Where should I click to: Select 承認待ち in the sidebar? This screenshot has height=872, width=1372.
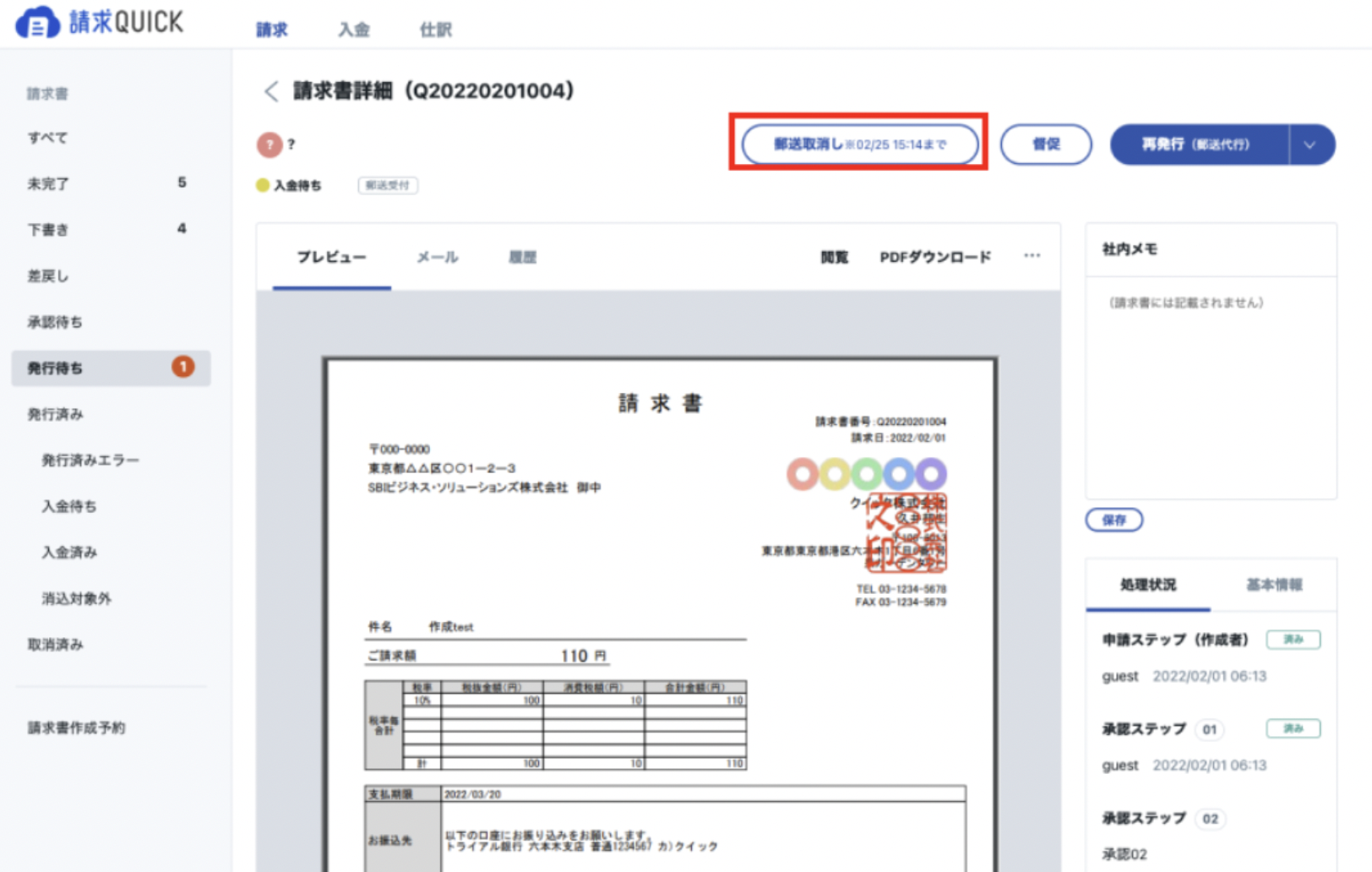[x=111, y=322]
